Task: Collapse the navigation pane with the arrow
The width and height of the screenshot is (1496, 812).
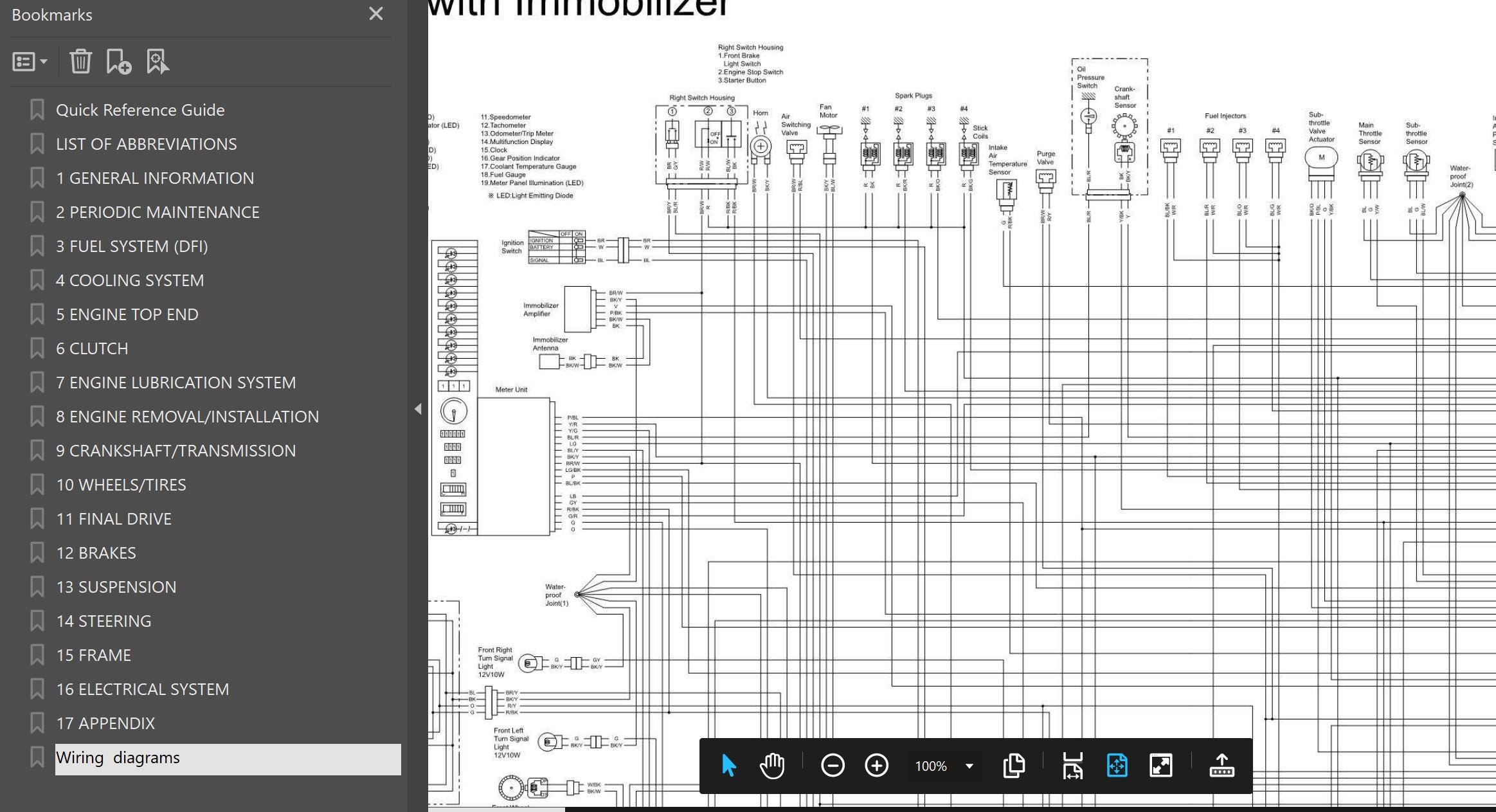Action: click(x=418, y=408)
